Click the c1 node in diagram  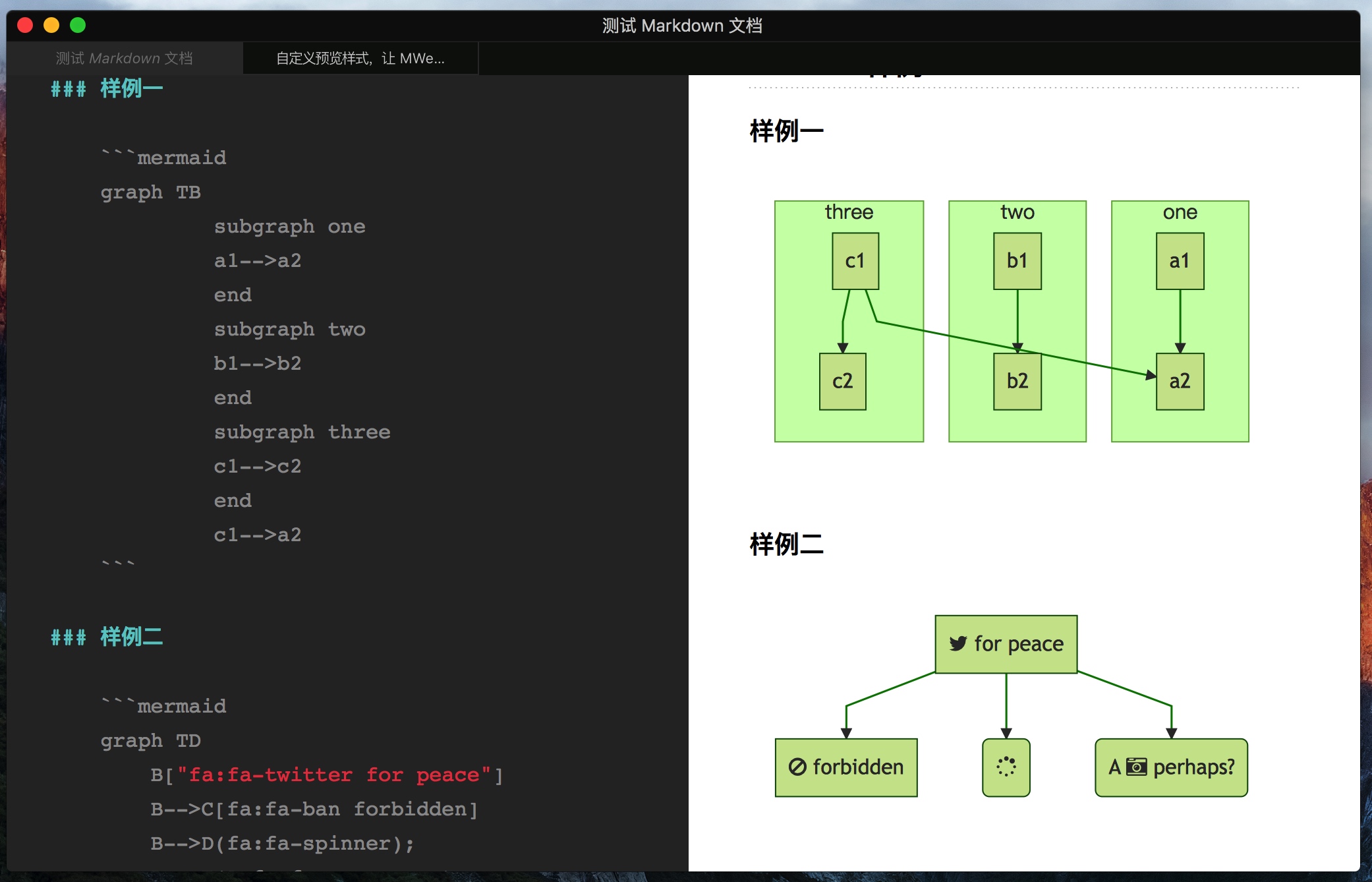coord(855,261)
